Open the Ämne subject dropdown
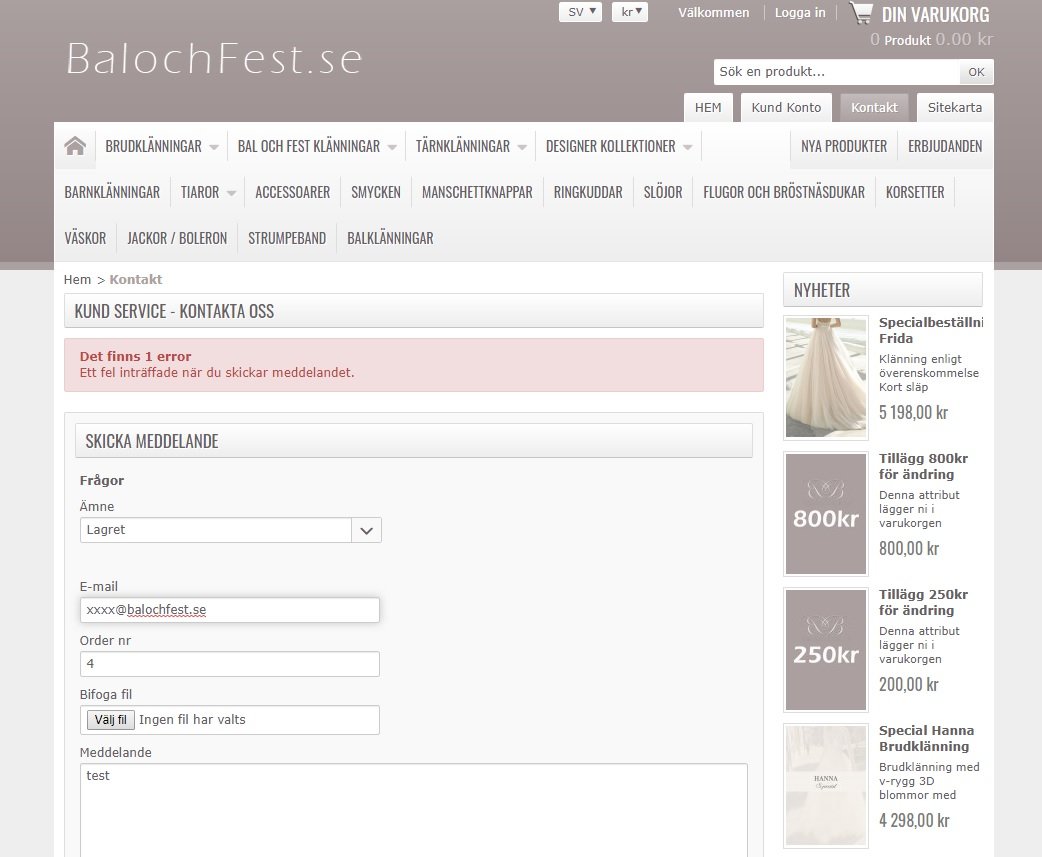 (231, 530)
